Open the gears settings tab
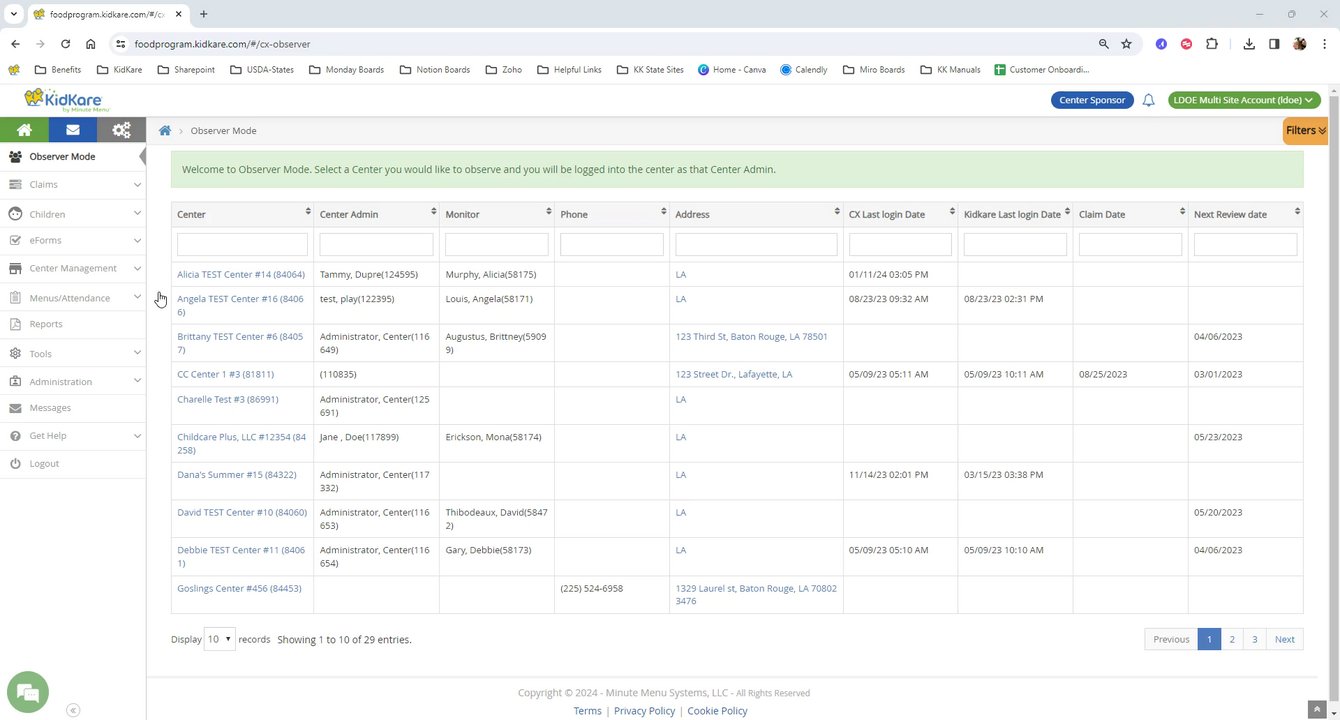This screenshot has height=720, width=1340. tap(121, 130)
